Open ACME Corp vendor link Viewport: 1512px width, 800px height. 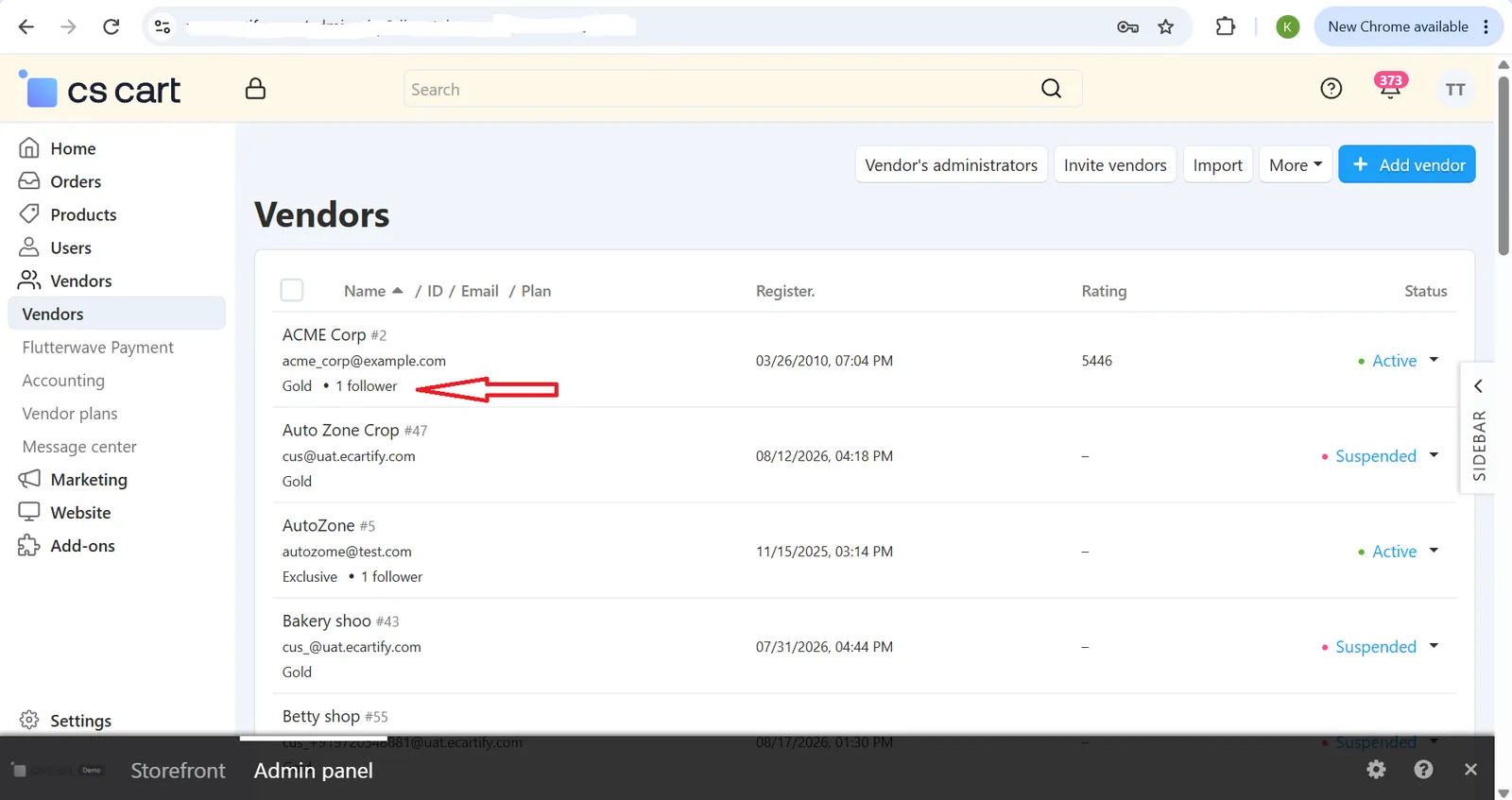(324, 334)
